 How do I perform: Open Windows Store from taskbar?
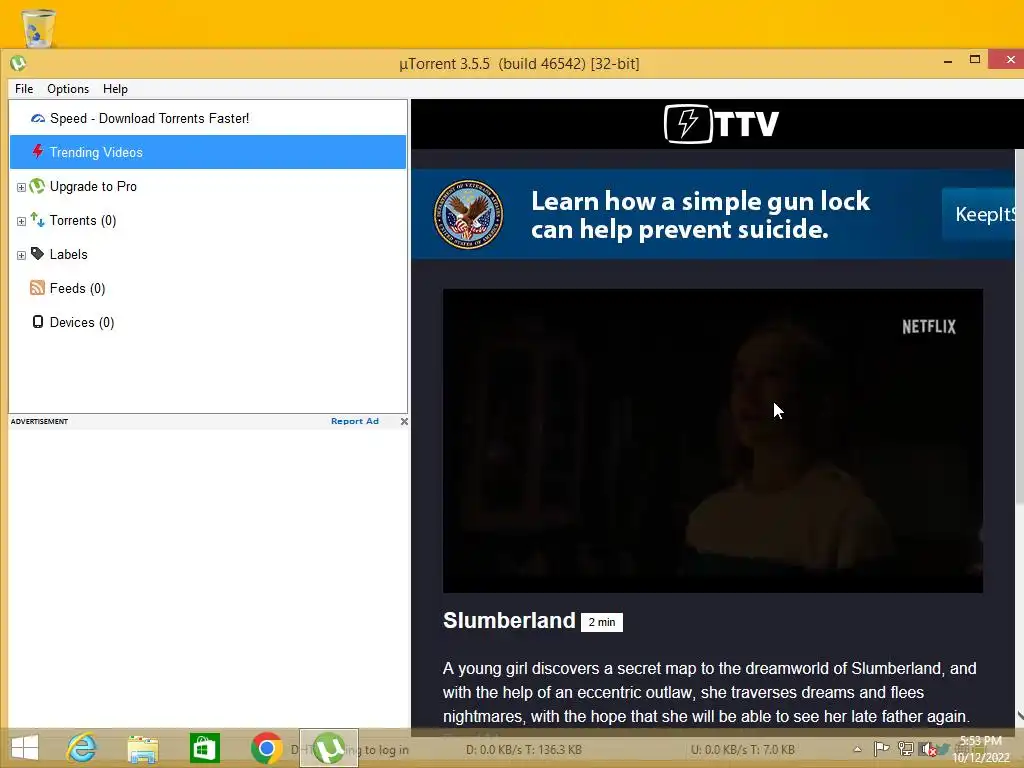click(x=204, y=748)
